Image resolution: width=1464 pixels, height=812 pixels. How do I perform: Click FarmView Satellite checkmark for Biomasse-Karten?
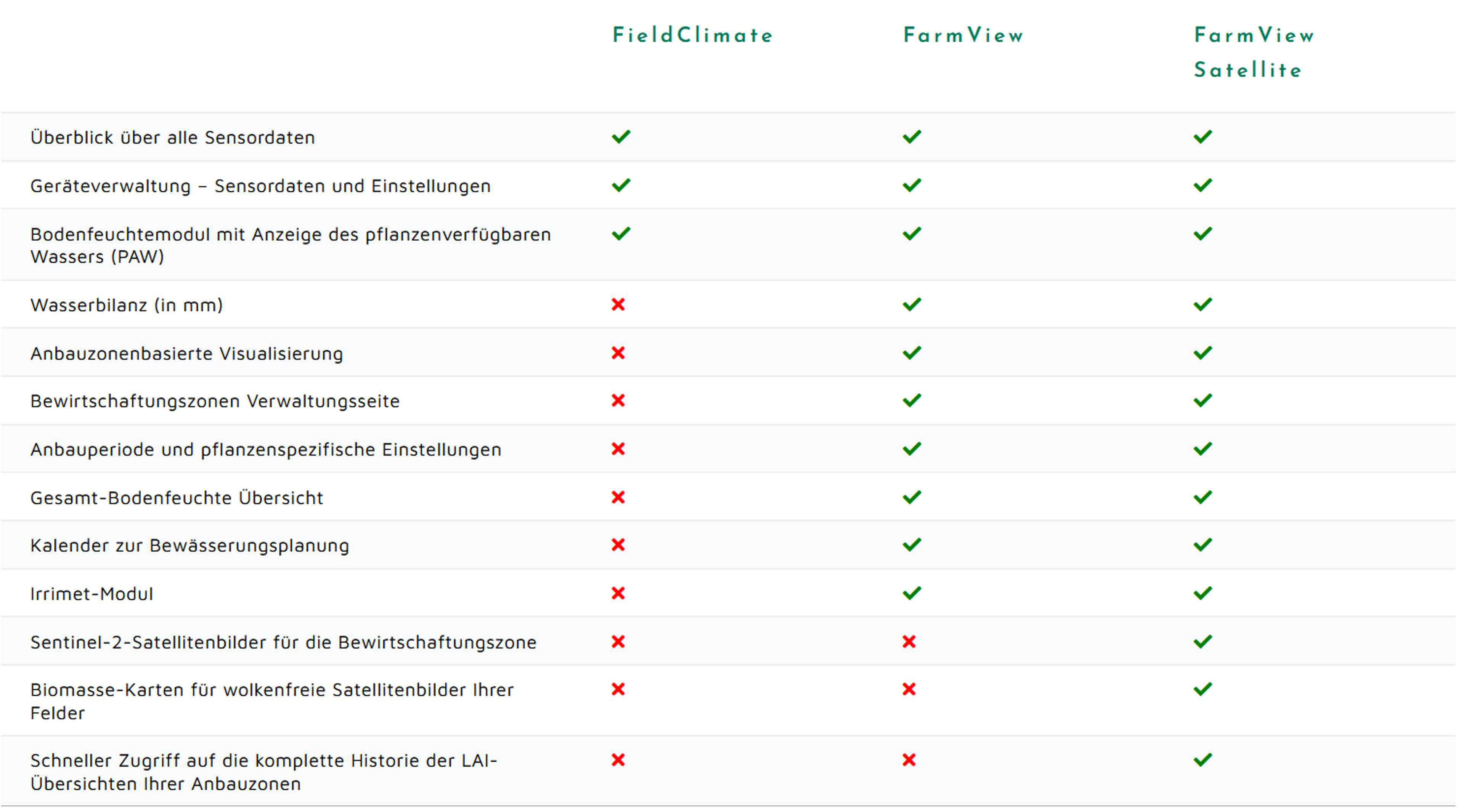1202,689
